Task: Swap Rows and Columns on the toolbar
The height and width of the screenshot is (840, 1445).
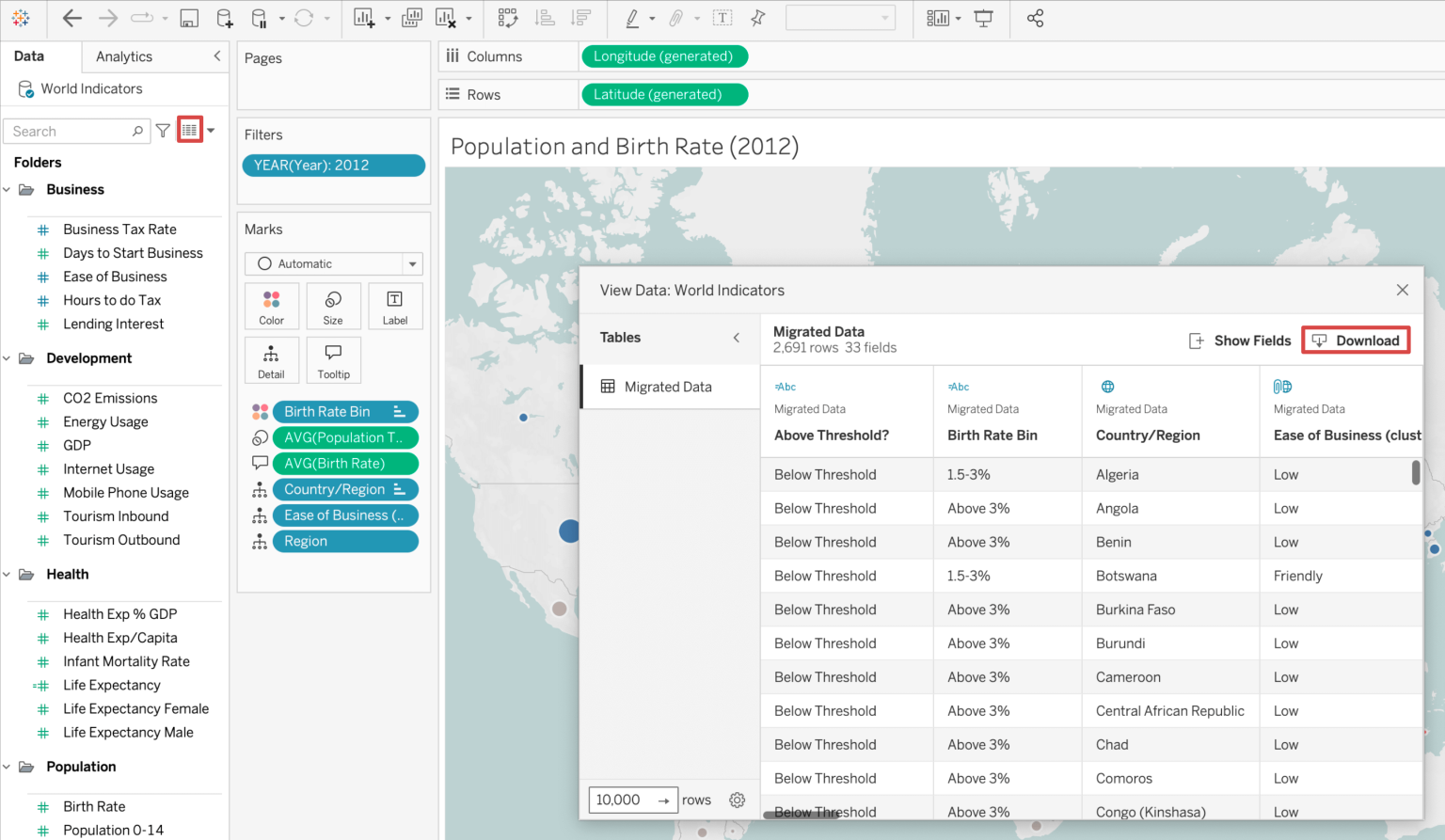Action: coord(508,18)
